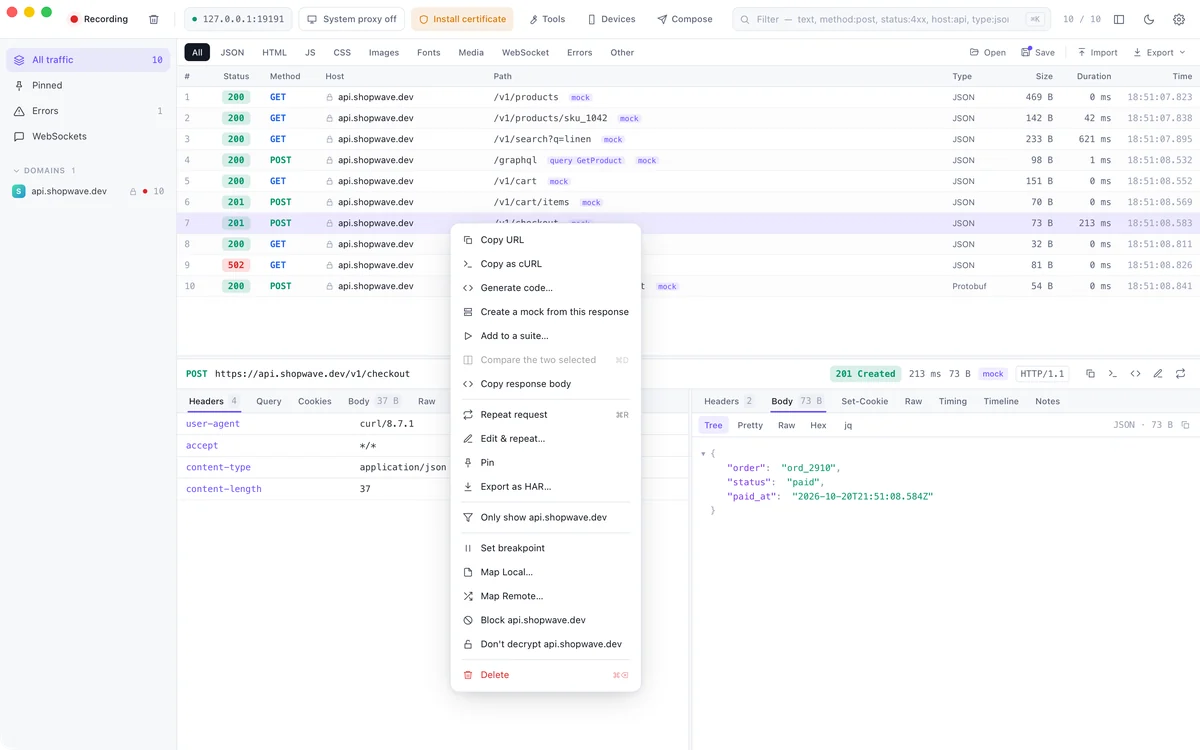The image size is (1200, 750).
Task: Select All traffic in sidebar
Action: pos(88,60)
